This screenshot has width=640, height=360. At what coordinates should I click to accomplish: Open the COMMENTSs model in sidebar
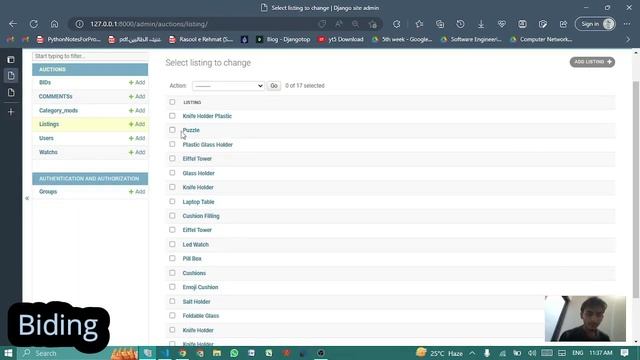click(56, 96)
